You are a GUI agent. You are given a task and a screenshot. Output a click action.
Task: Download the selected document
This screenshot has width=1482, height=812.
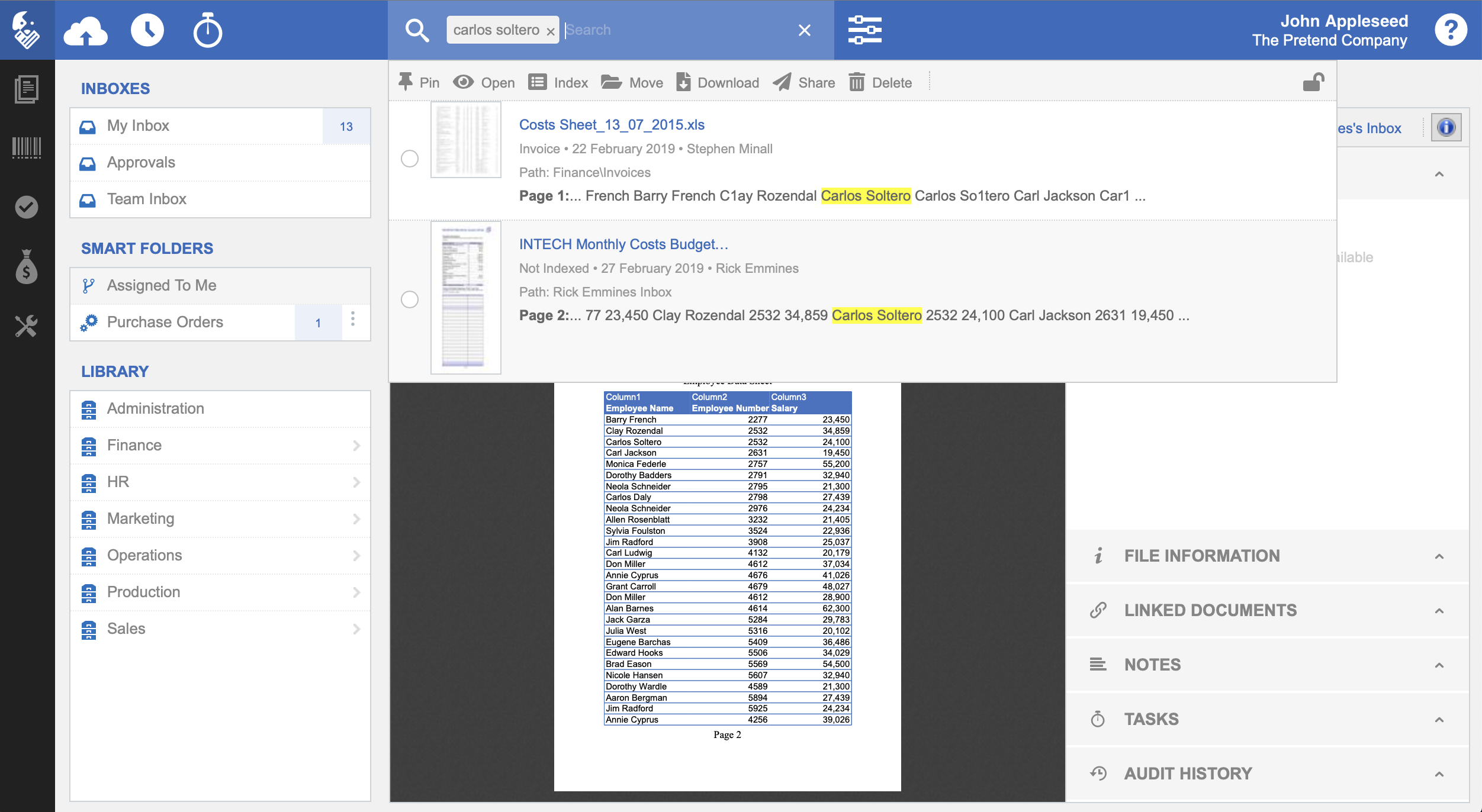point(718,82)
